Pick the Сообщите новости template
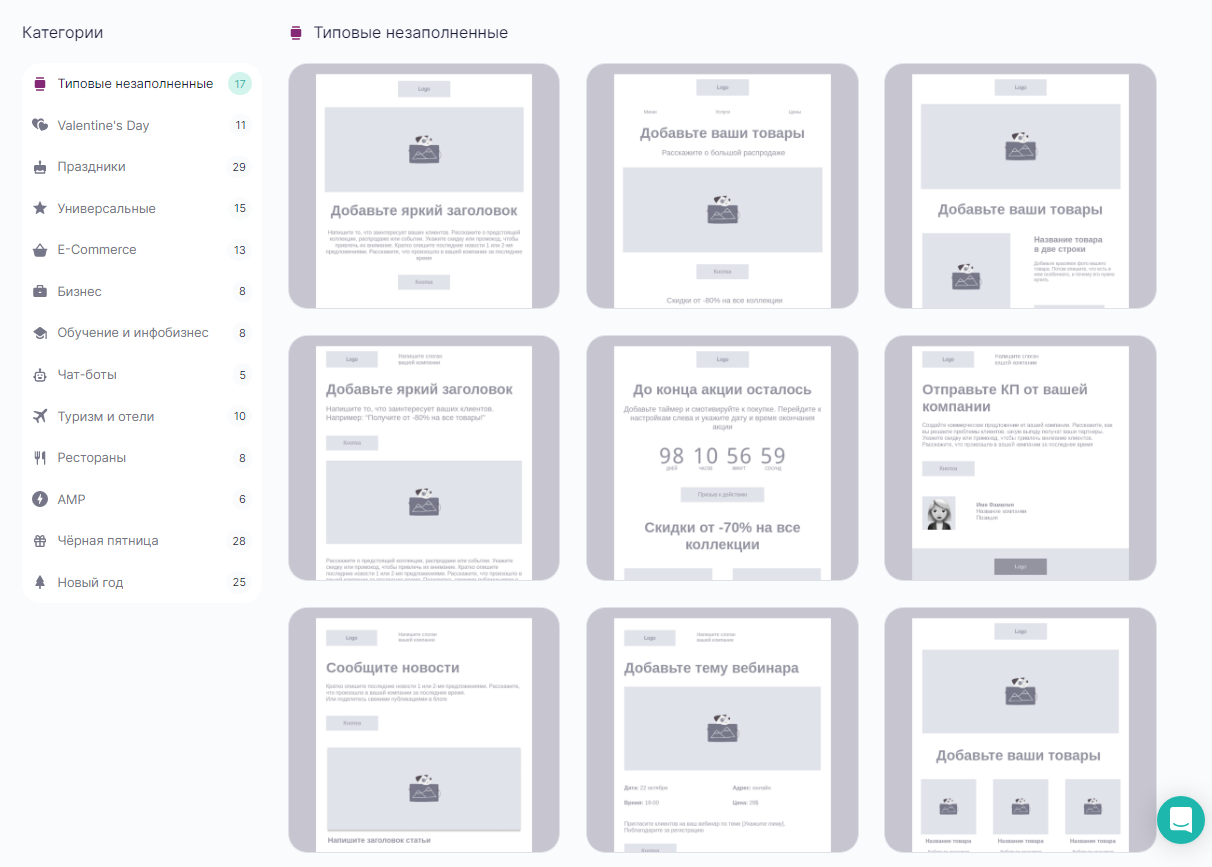1212x867 pixels. 424,730
